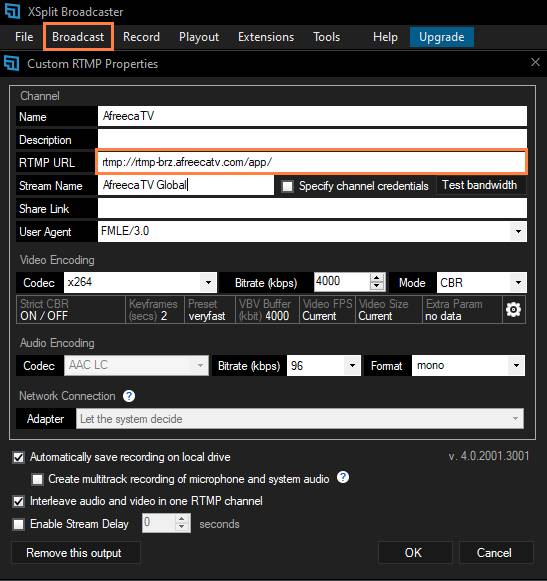Open the Extensions menu

tap(266, 37)
